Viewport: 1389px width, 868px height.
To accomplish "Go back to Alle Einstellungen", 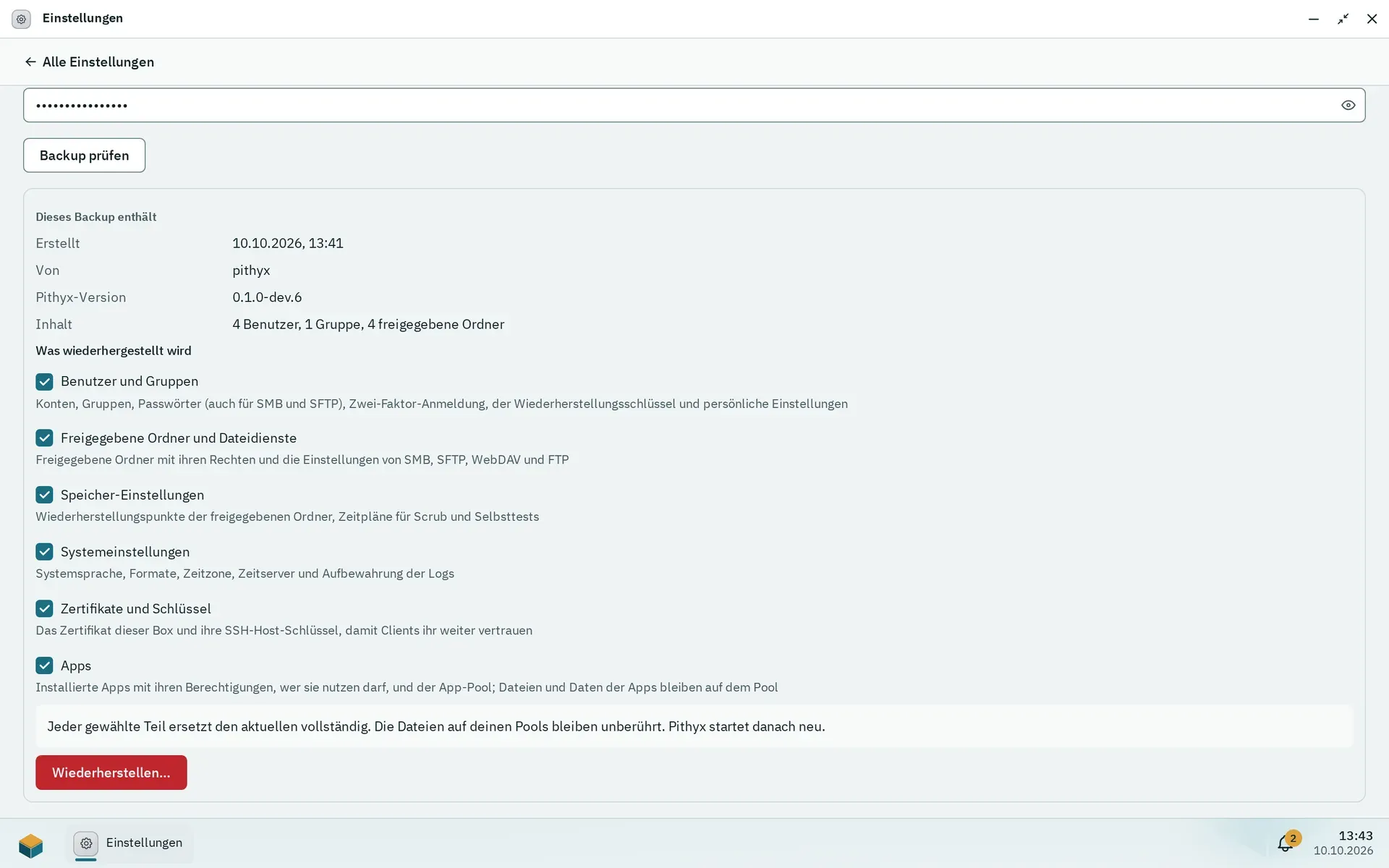I will coord(89,61).
